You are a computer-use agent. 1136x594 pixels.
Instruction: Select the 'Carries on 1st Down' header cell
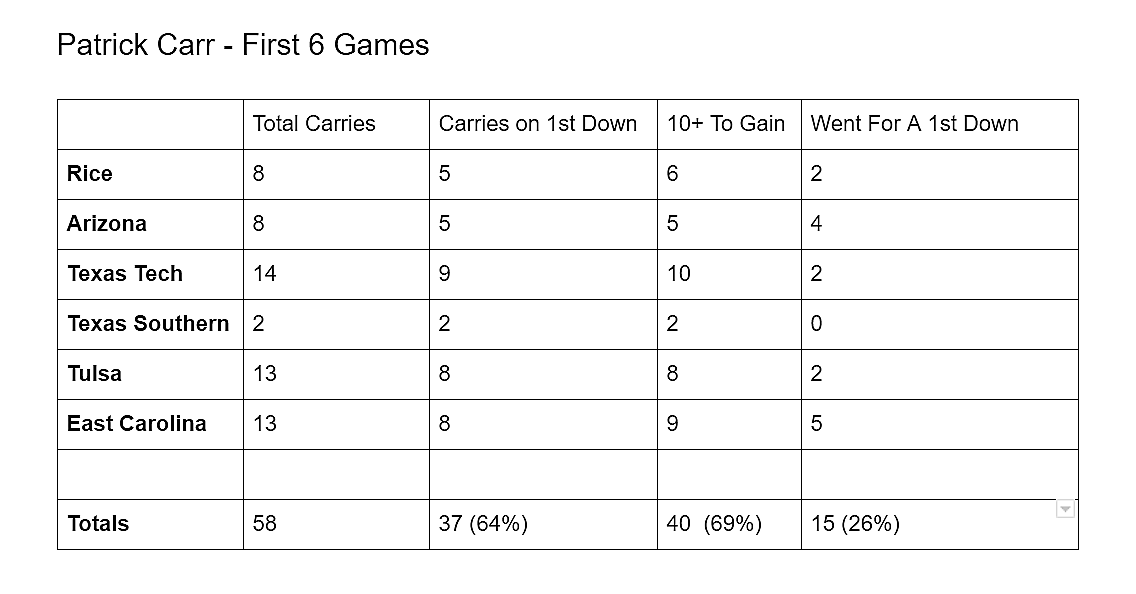tap(543, 125)
